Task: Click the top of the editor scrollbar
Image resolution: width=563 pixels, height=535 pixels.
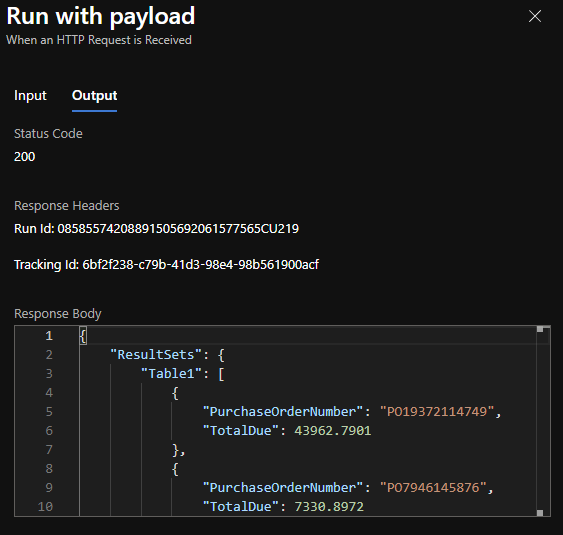Action: (x=540, y=329)
